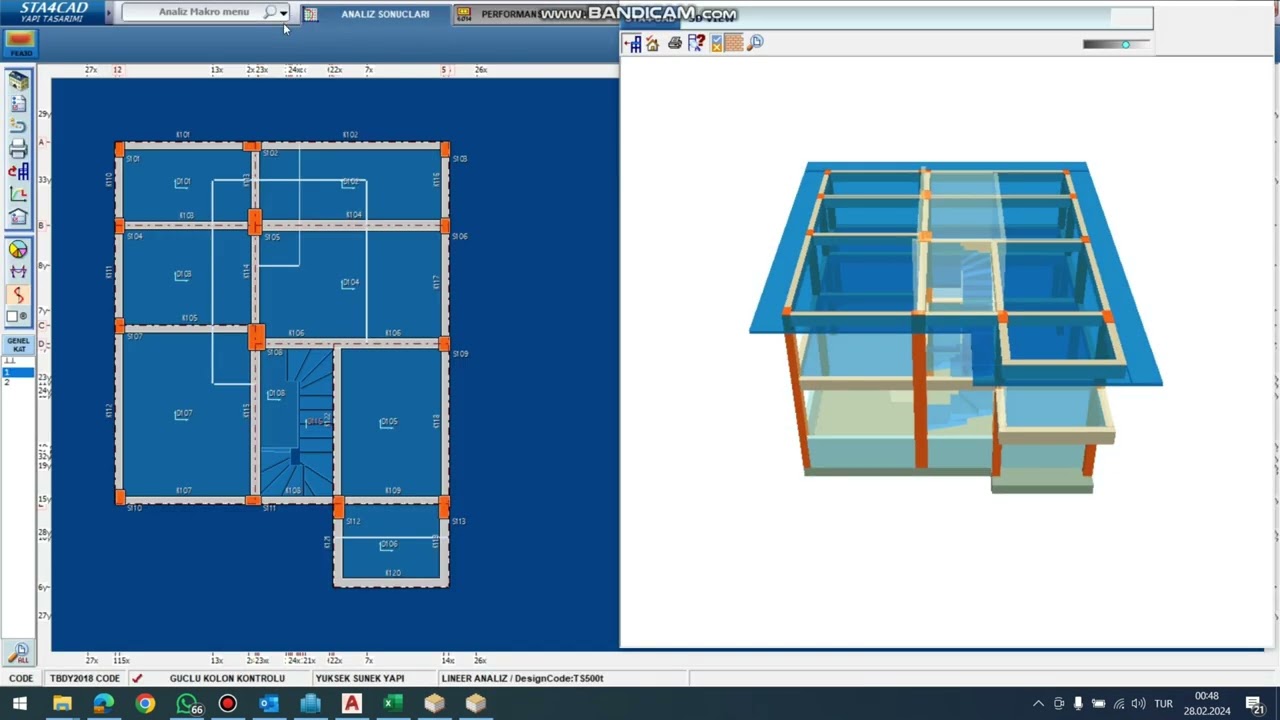Open the Windows Start menu
This screenshot has height=720, width=1280.
19,704
